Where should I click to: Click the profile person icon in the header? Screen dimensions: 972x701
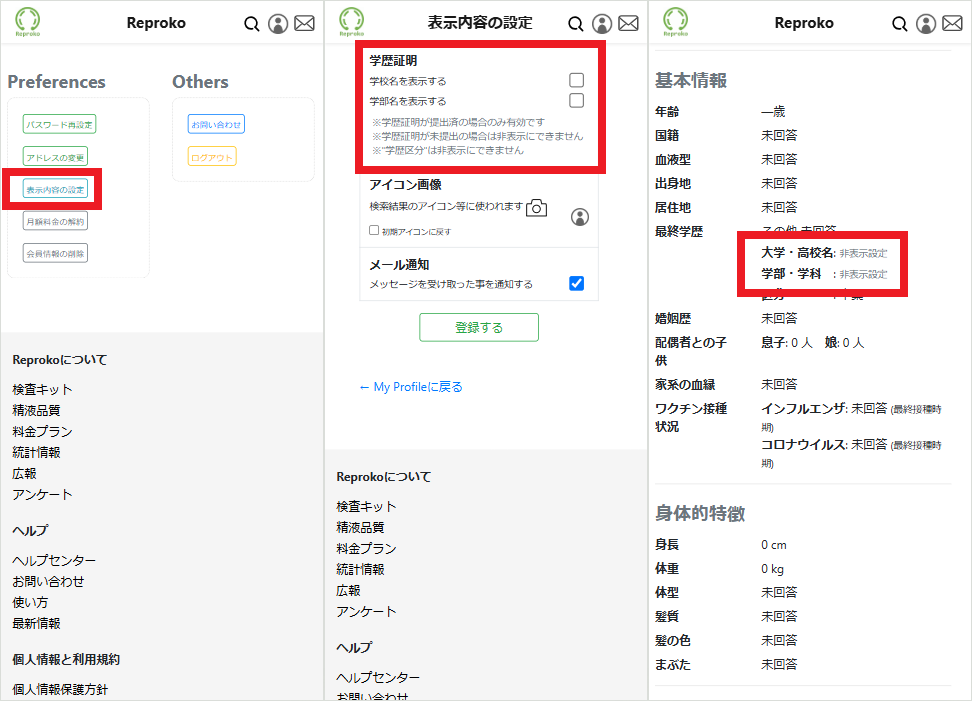278,23
